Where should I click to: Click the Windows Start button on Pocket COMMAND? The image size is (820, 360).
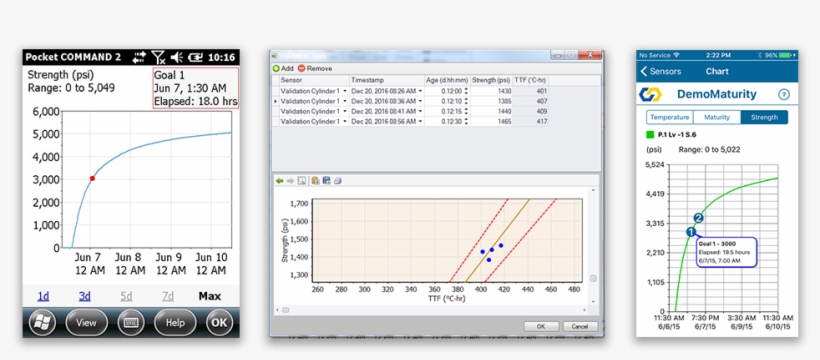point(42,323)
